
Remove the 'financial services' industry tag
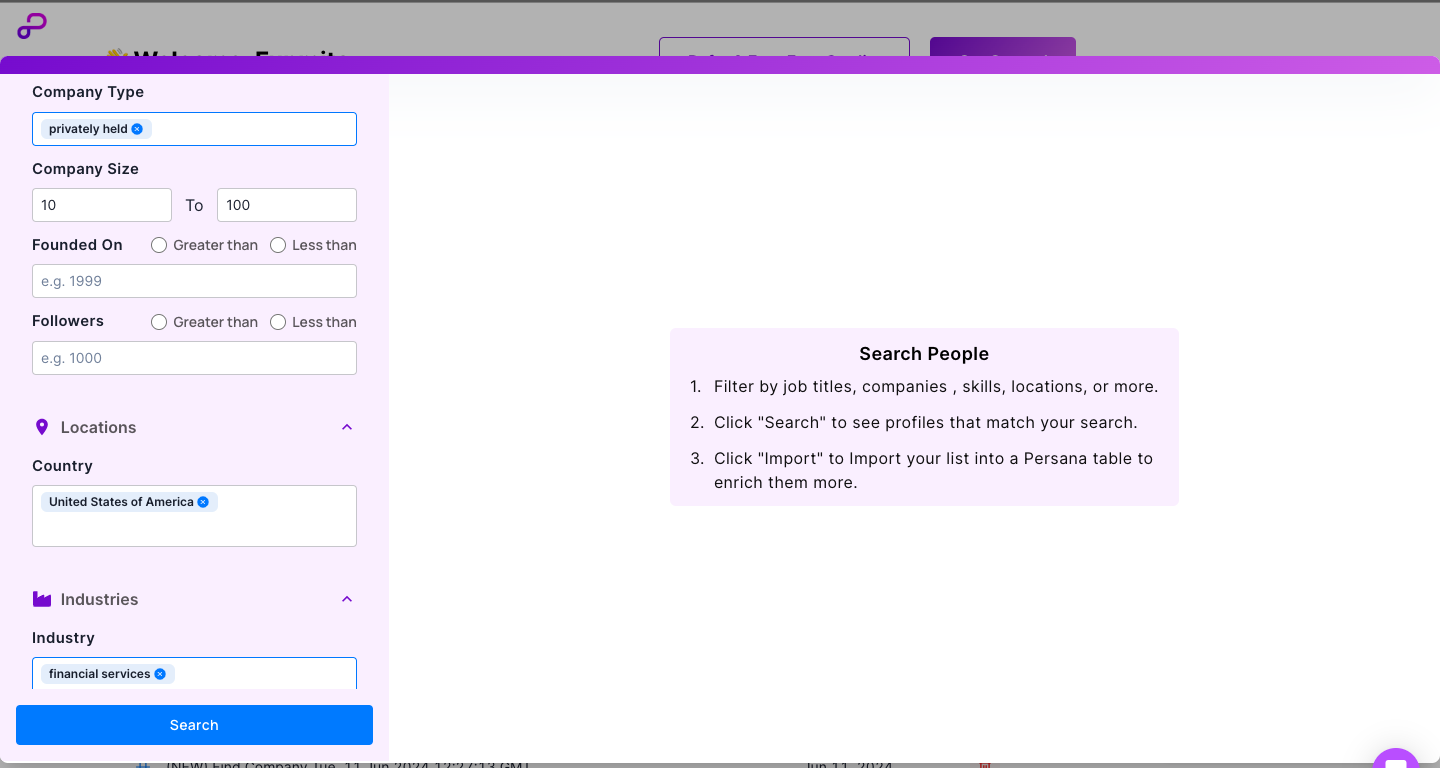point(160,674)
